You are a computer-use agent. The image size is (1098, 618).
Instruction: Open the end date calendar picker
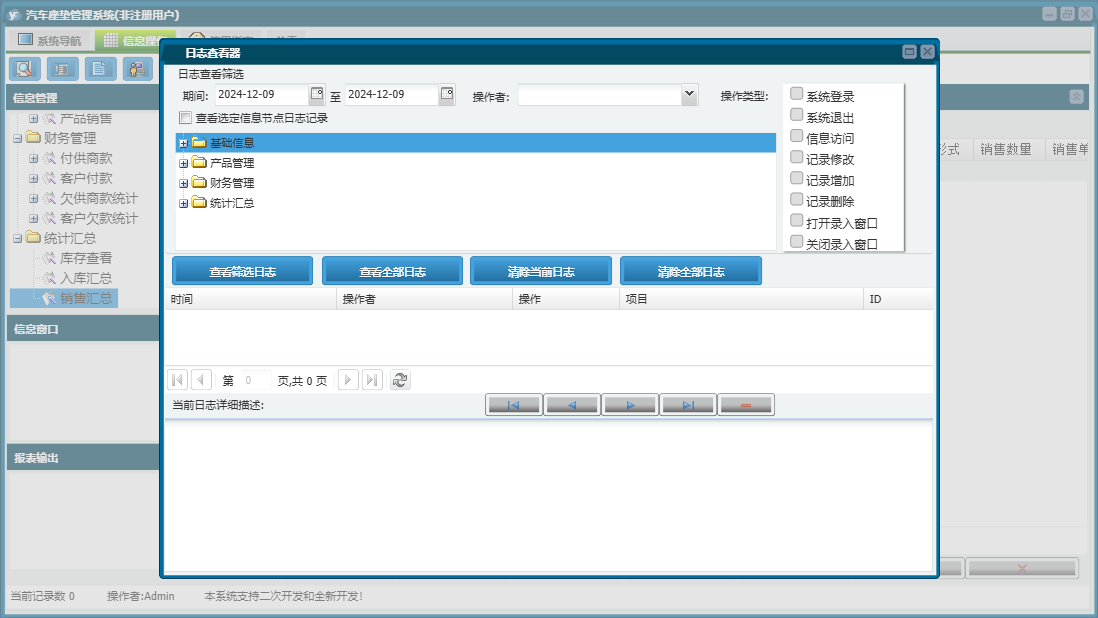click(x=447, y=94)
